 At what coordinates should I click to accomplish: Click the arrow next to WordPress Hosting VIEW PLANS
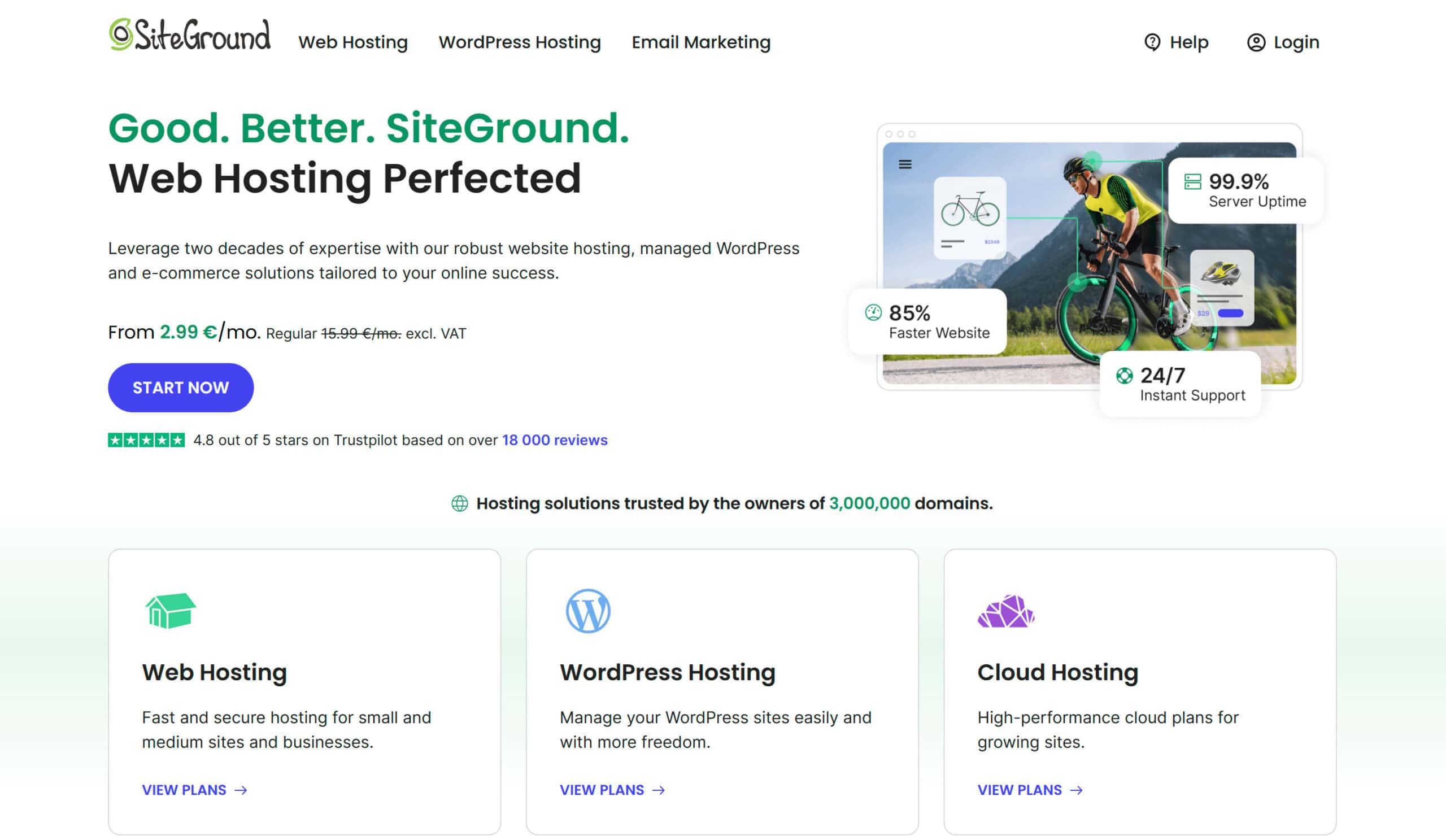[x=658, y=790]
